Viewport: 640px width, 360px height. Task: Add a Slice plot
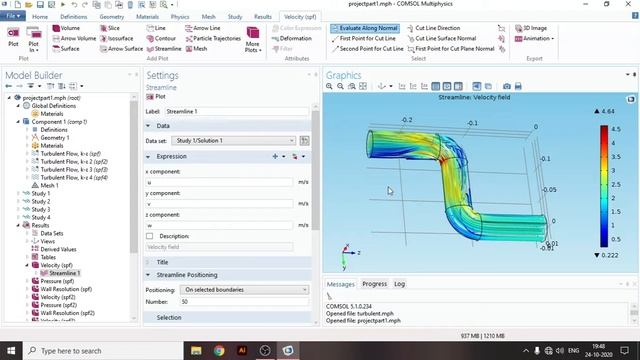coord(110,28)
